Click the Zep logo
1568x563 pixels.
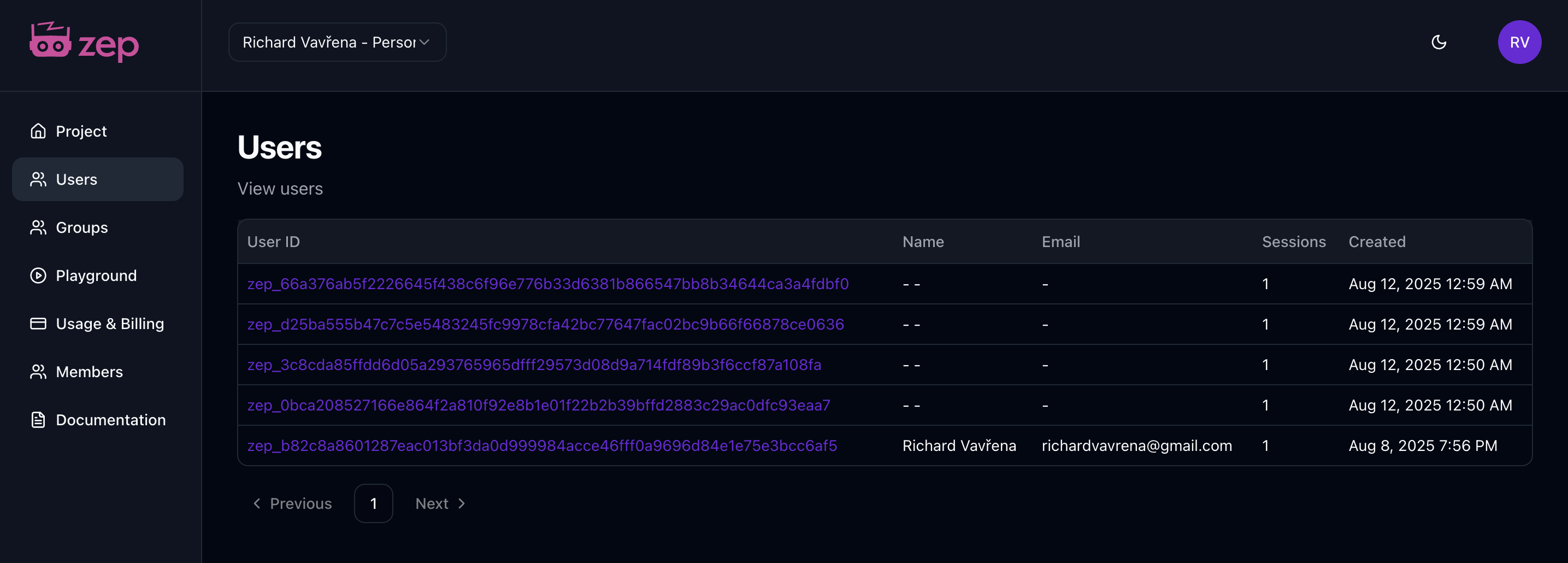(84, 43)
